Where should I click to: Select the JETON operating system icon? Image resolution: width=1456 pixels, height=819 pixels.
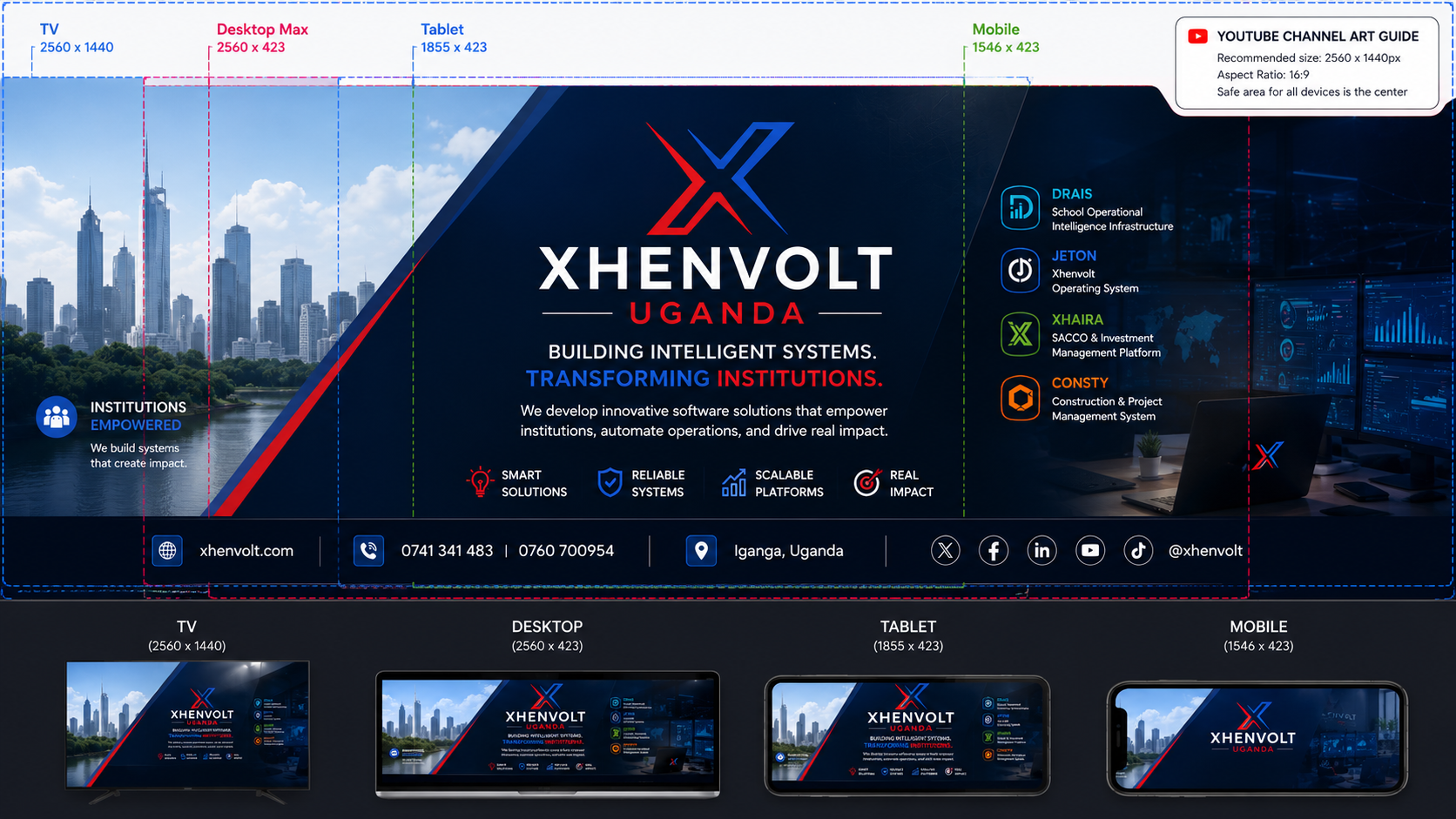(x=1020, y=271)
